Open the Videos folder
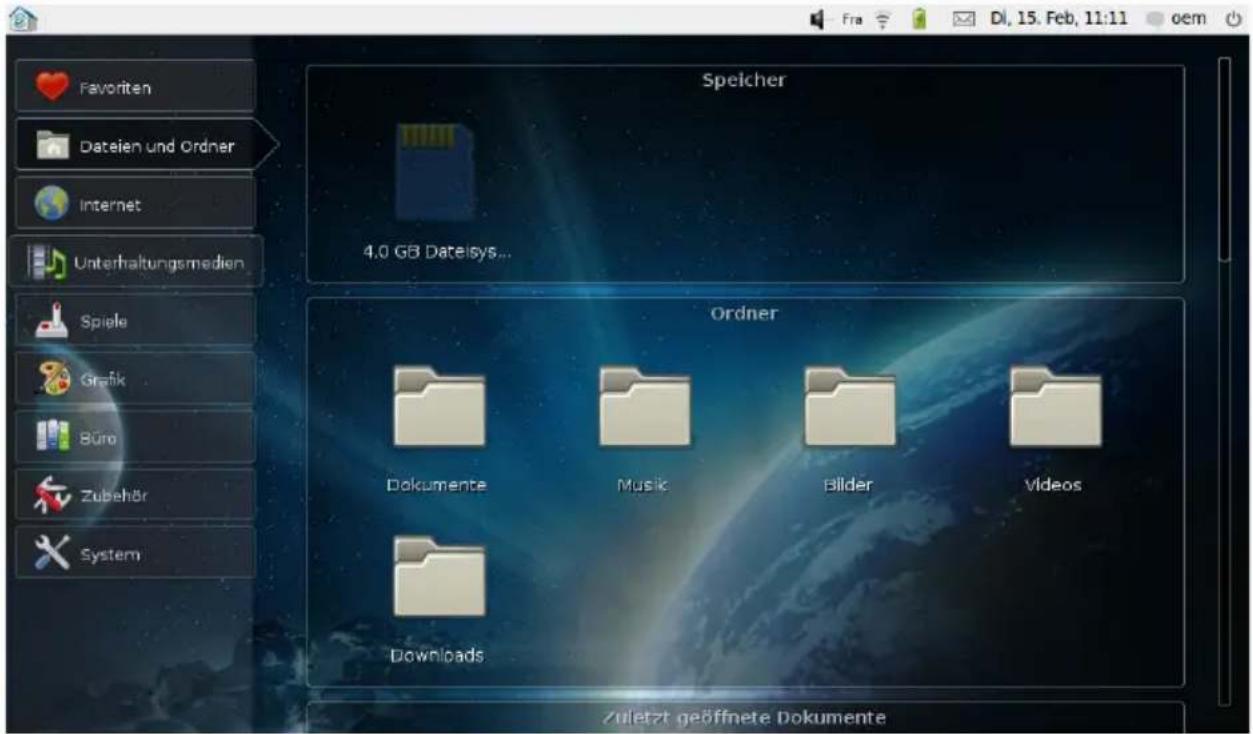The image size is (1253, 734). pos(1054,429)
